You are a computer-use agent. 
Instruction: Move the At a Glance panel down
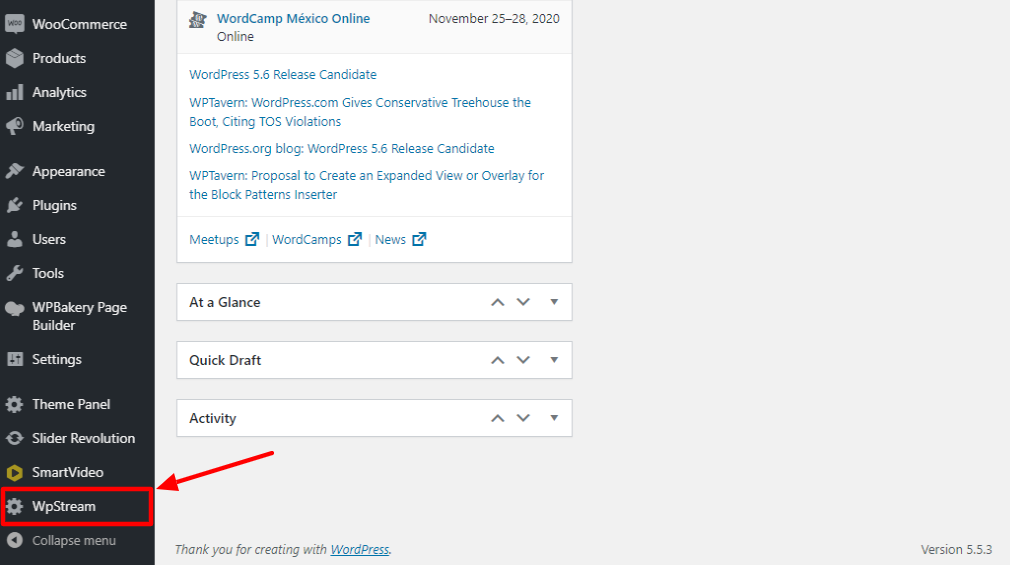pyautogui.click(x=522, y=302)
